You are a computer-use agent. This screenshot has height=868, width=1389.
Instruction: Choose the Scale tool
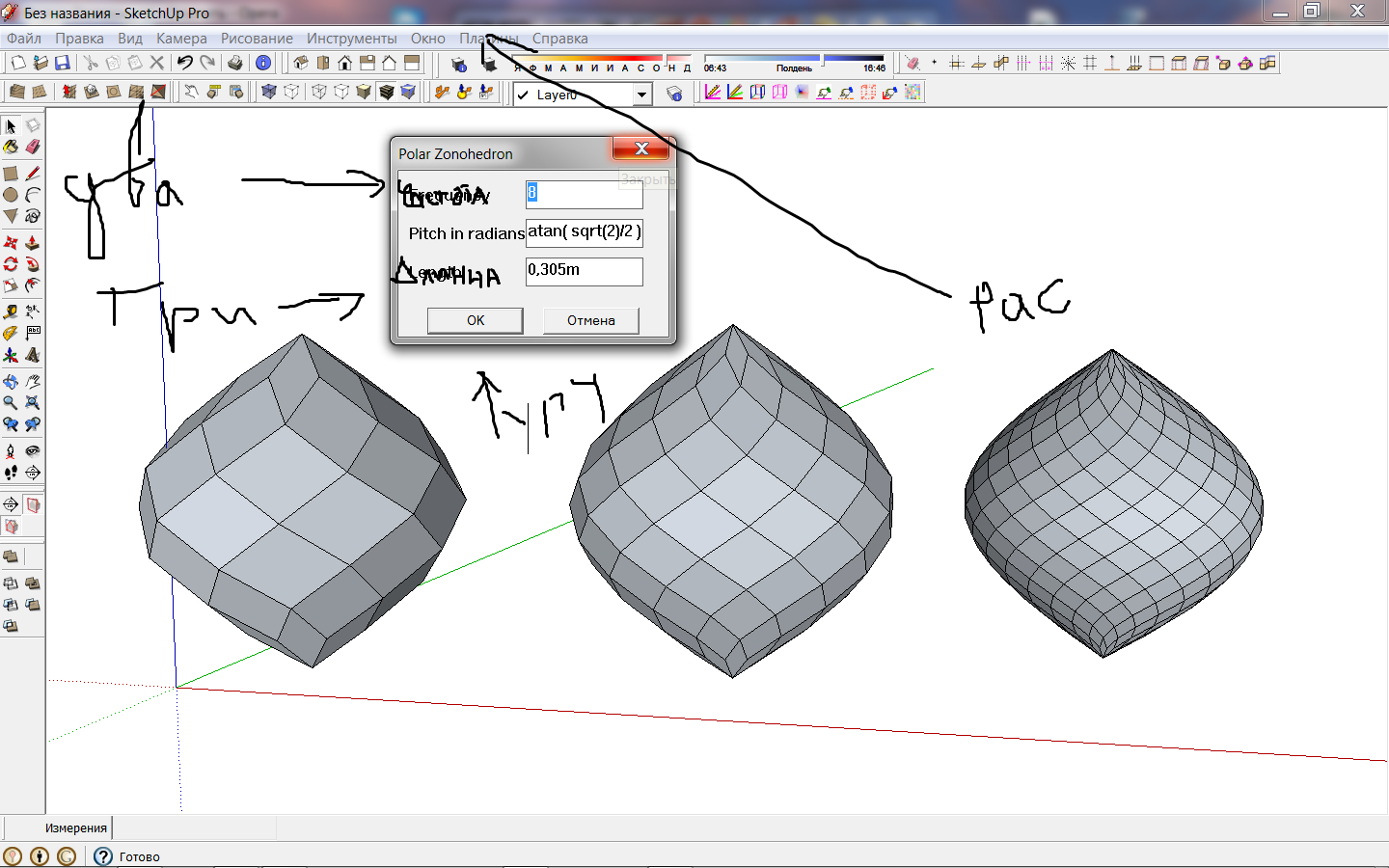pyautogui.click(x=11, y=285)
